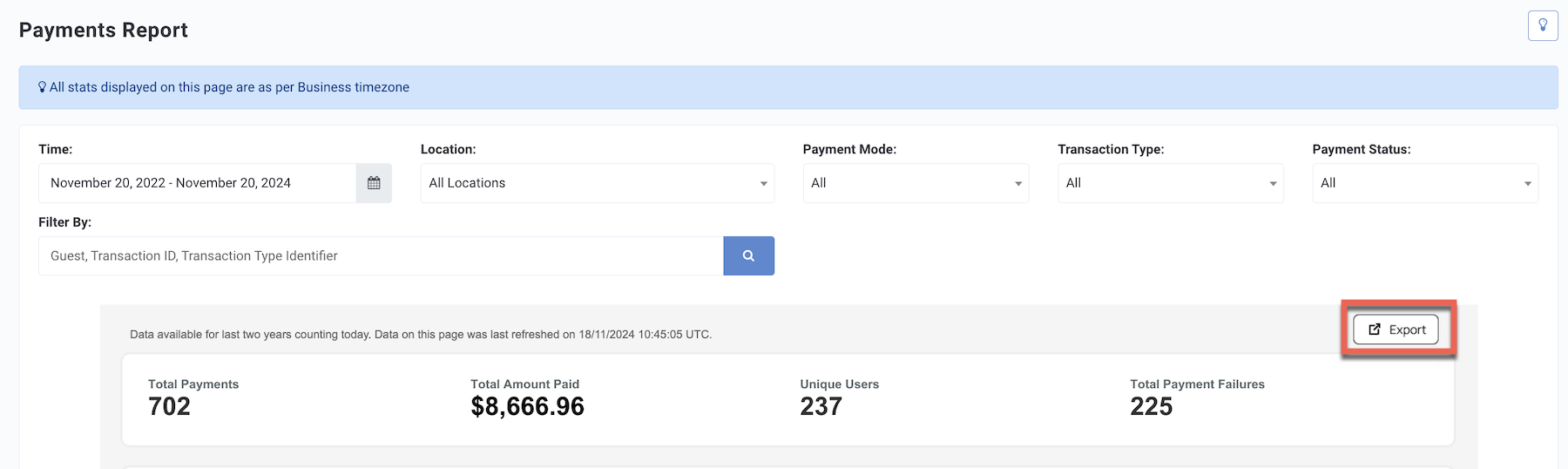
Task: Click the data last refreshed notice
Action: (421, 334)
